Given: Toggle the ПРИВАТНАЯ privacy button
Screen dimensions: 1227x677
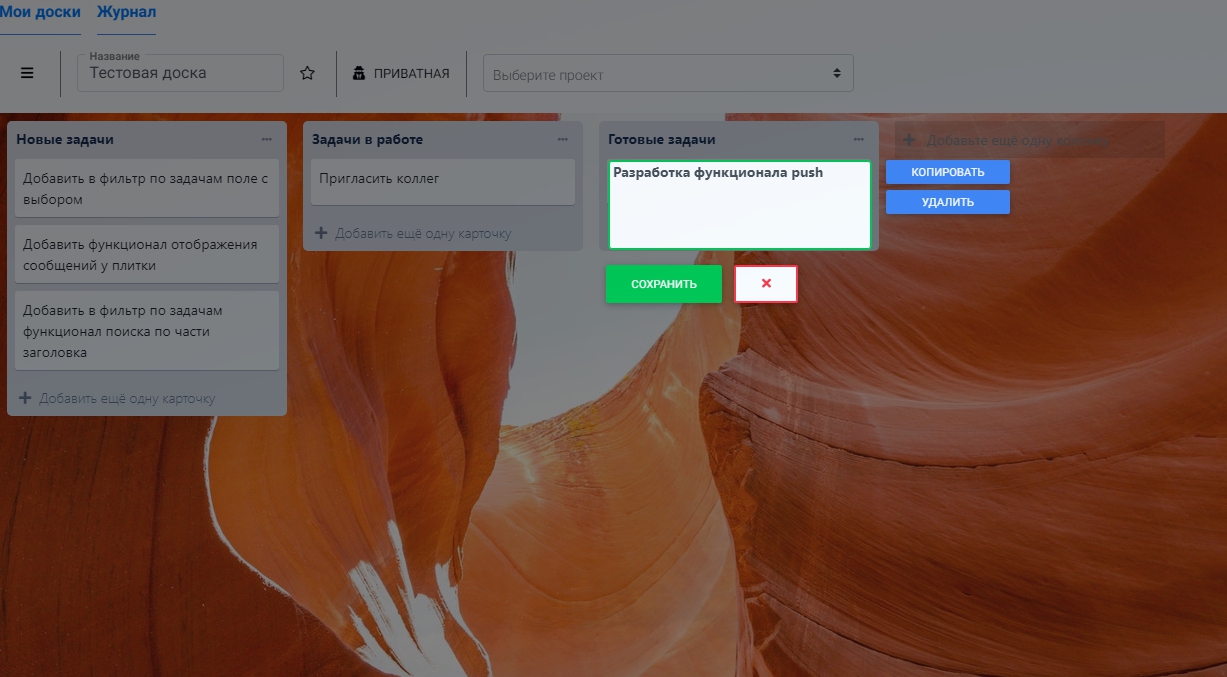Looking at the screenshot, I should coord(402,73).
